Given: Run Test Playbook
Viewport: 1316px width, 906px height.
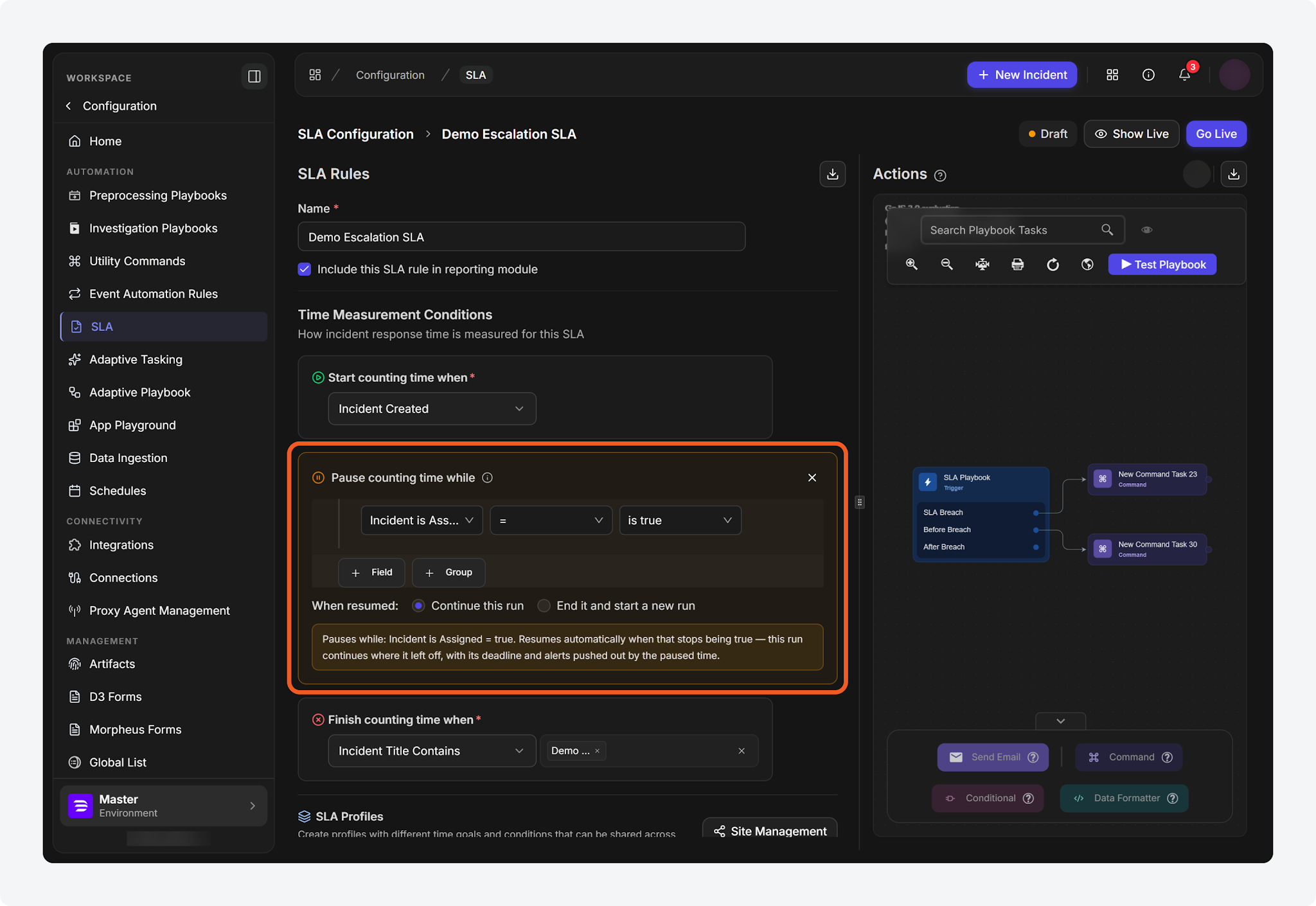Looking at the screenshot, I should (x=1162, y=264).
